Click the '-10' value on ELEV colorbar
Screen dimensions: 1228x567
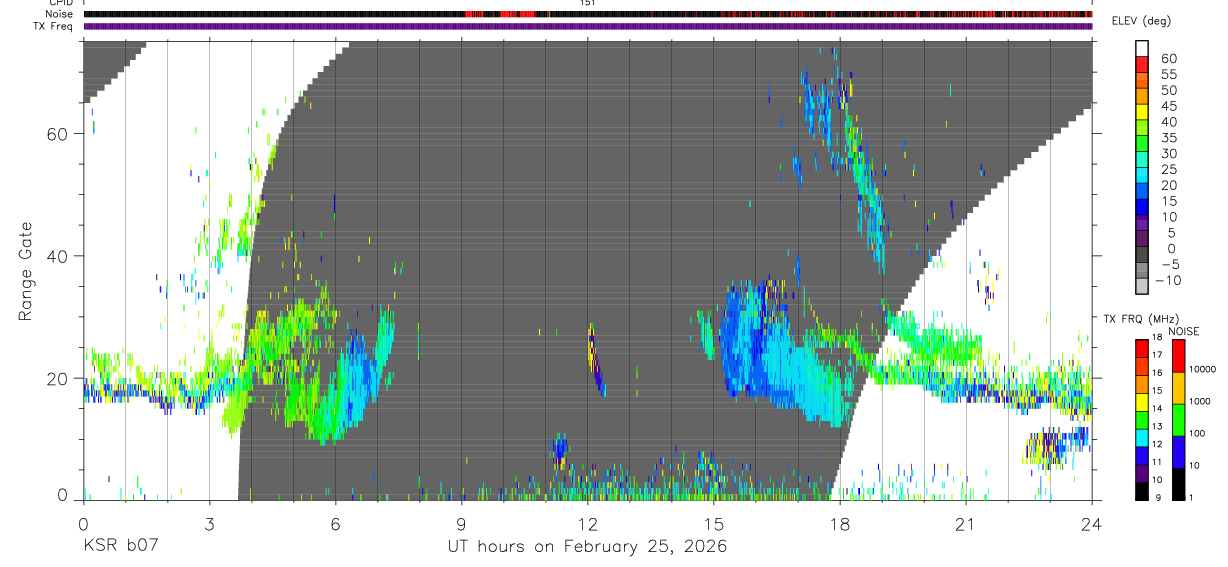click(1168, 280)
